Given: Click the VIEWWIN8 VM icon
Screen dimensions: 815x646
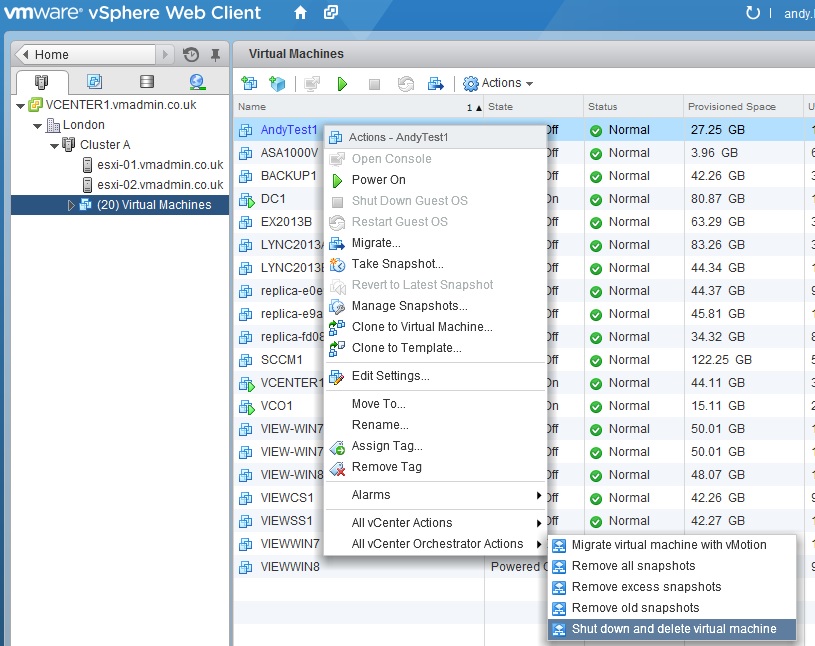Looking at the screenshot, I should point(245,567).
